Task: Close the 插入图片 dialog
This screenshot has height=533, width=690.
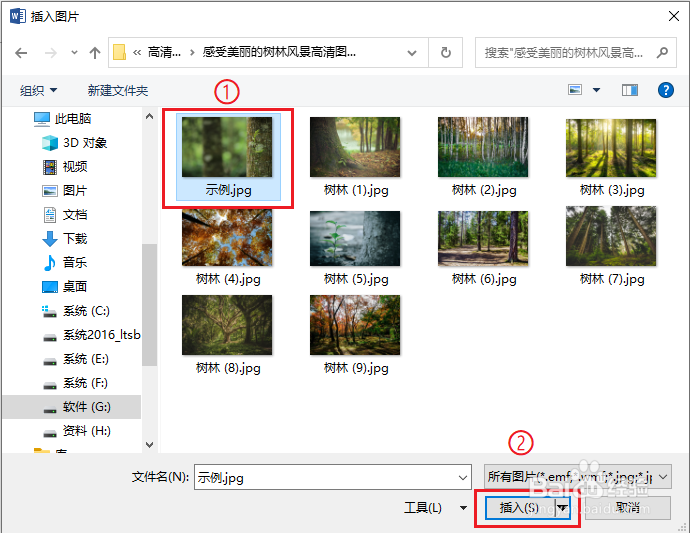Action: 673,16
